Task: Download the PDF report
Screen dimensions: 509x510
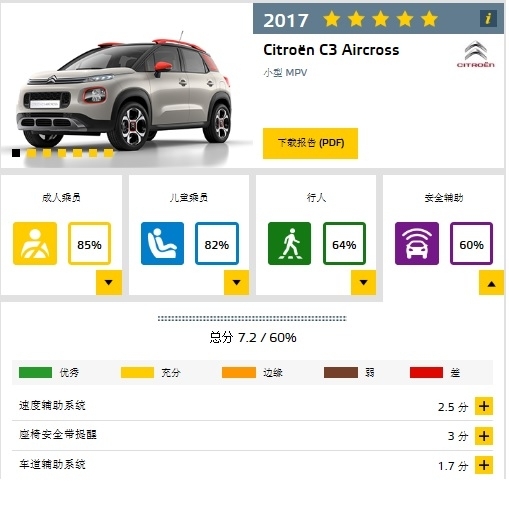Action: click(x=312, y=144)
